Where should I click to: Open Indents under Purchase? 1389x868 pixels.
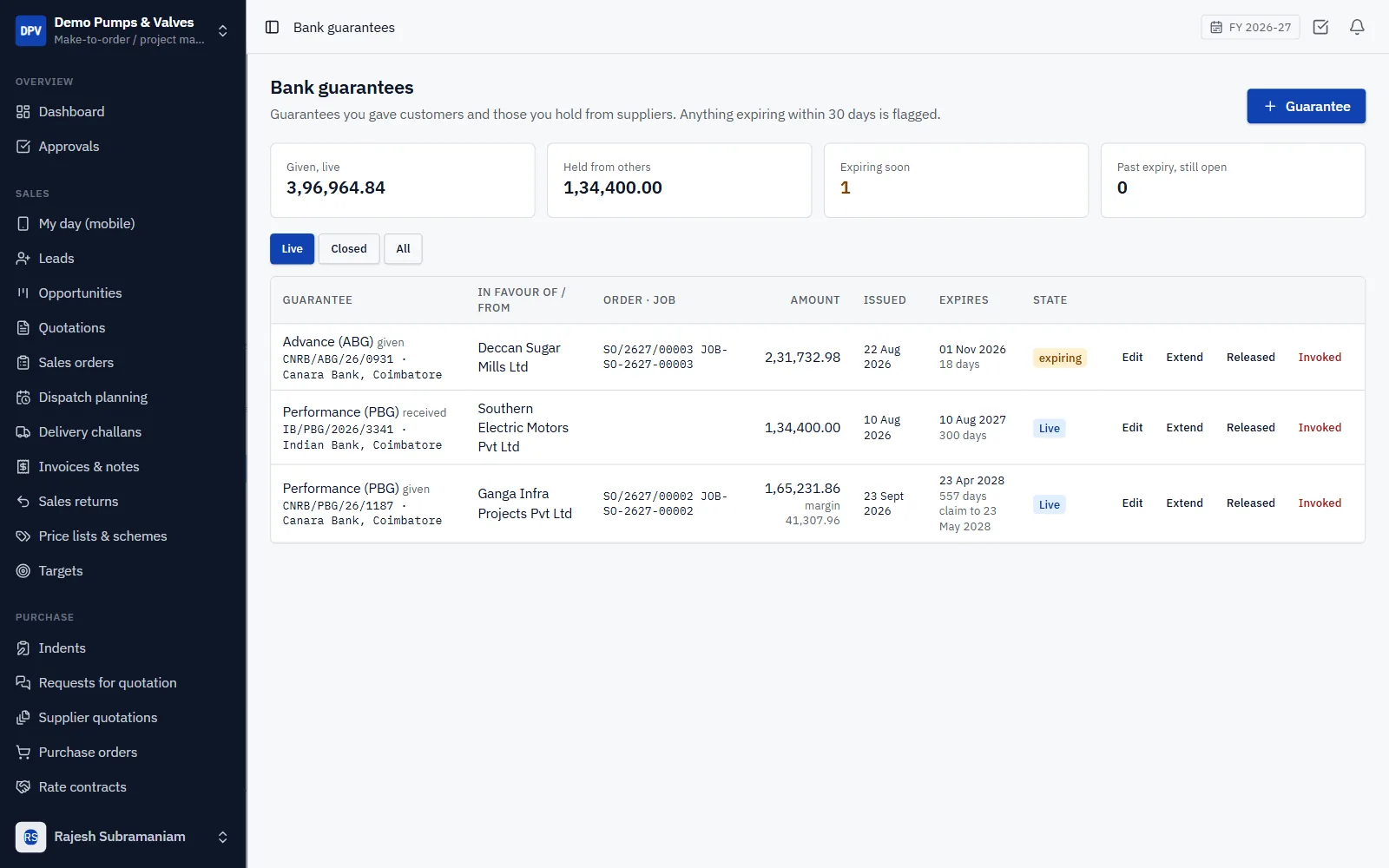[122, 648]
